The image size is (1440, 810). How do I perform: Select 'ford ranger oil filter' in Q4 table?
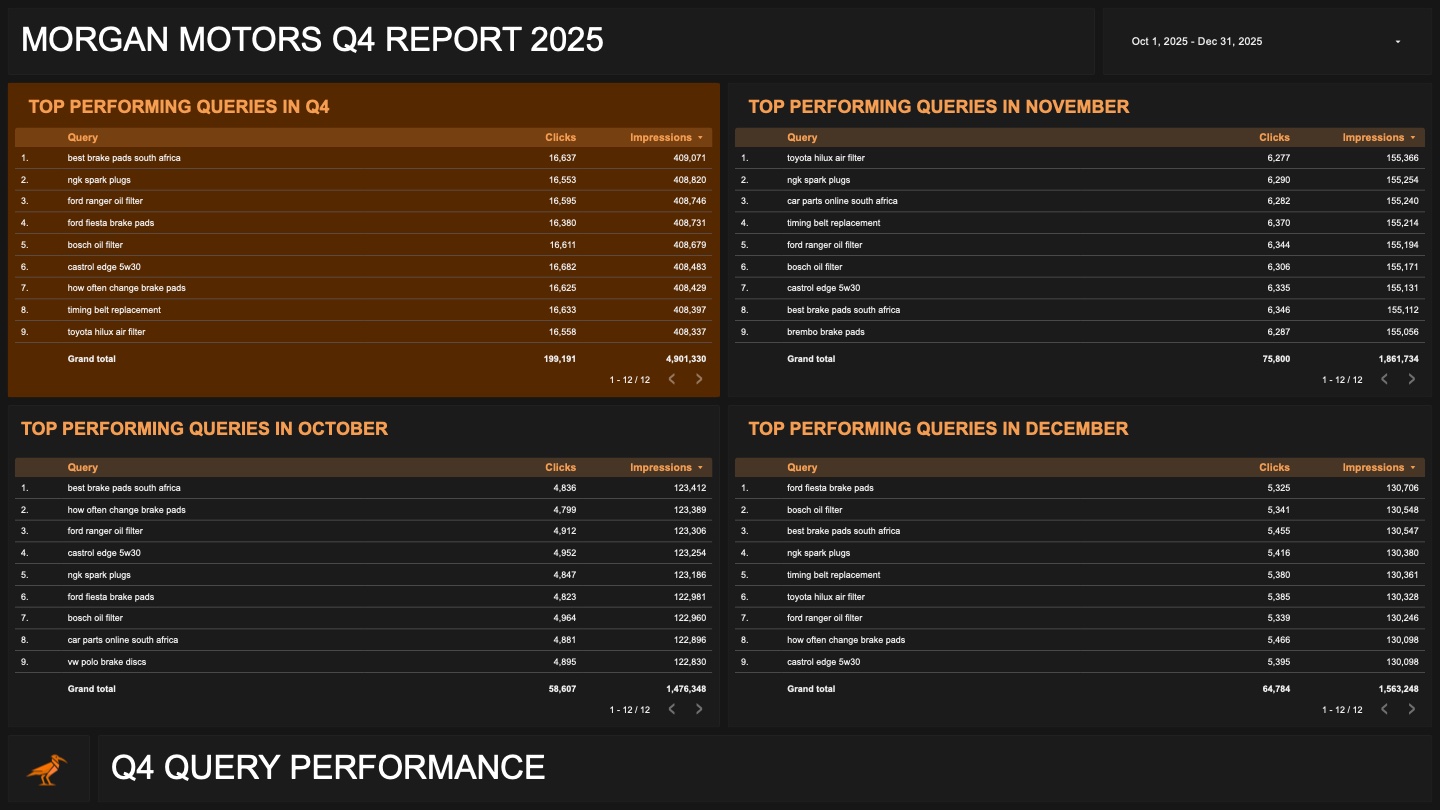click(105, 201)
